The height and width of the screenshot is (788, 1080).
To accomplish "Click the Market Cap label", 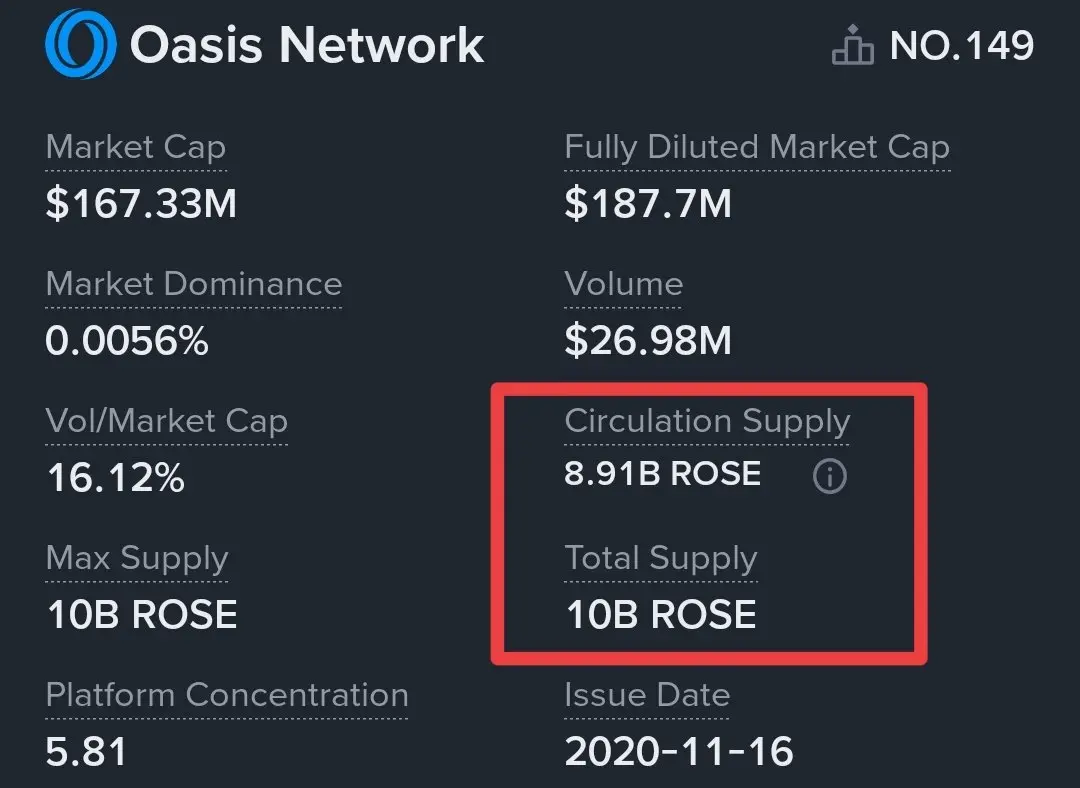I will (x=136, y=147).
